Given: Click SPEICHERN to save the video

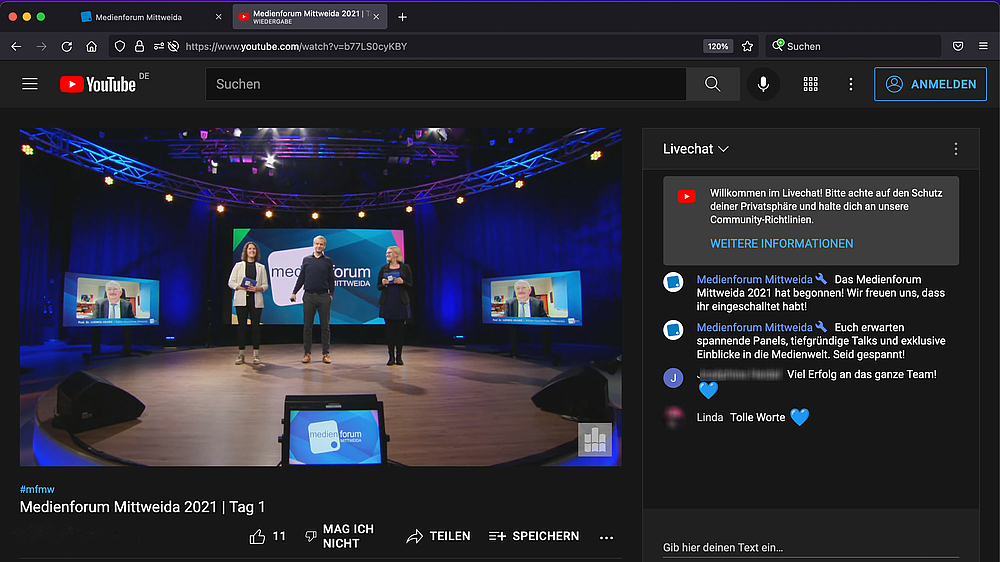Looking at the screenshot, I should pyautogui.click(x=534, y=536).
